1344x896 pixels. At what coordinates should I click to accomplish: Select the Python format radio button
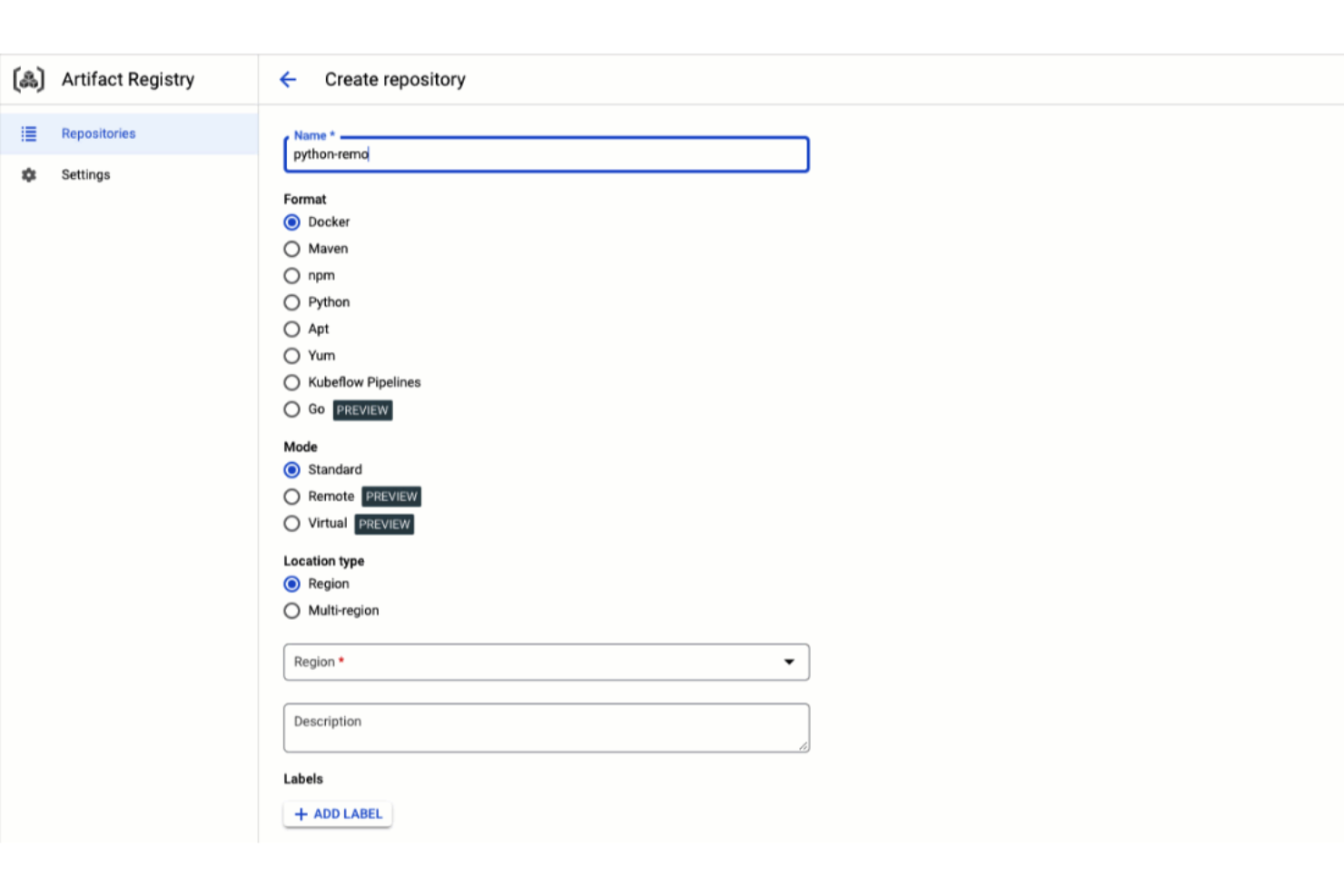click(x=292, y=302)
